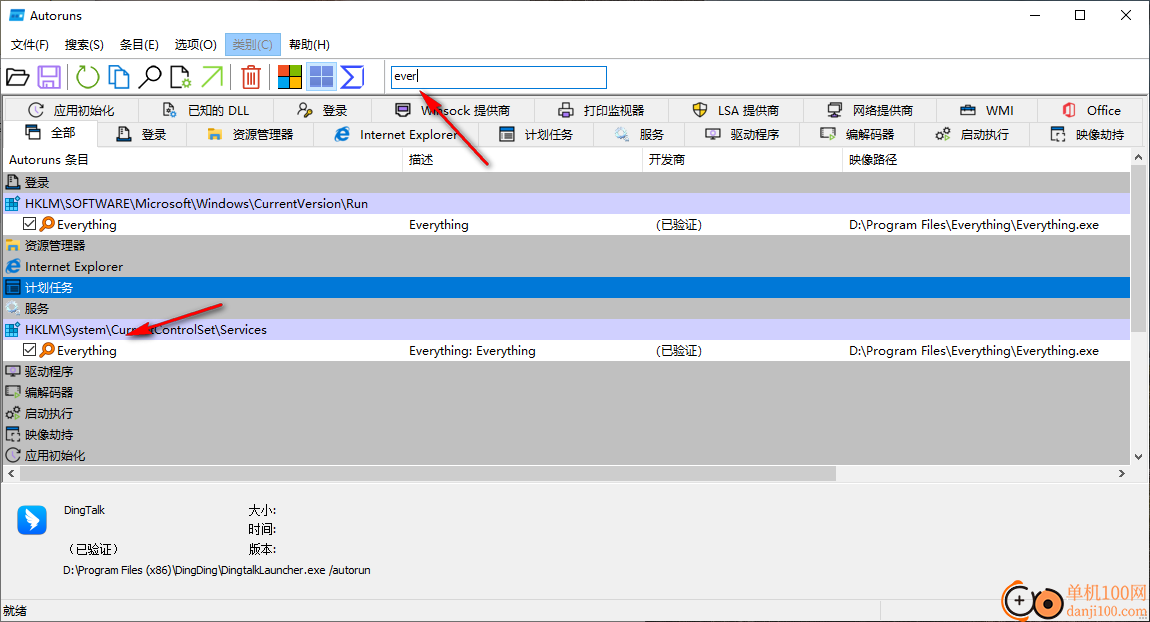
Task: Select HKLM CurrentControlSet Services key row
Action: coord(566,329)
